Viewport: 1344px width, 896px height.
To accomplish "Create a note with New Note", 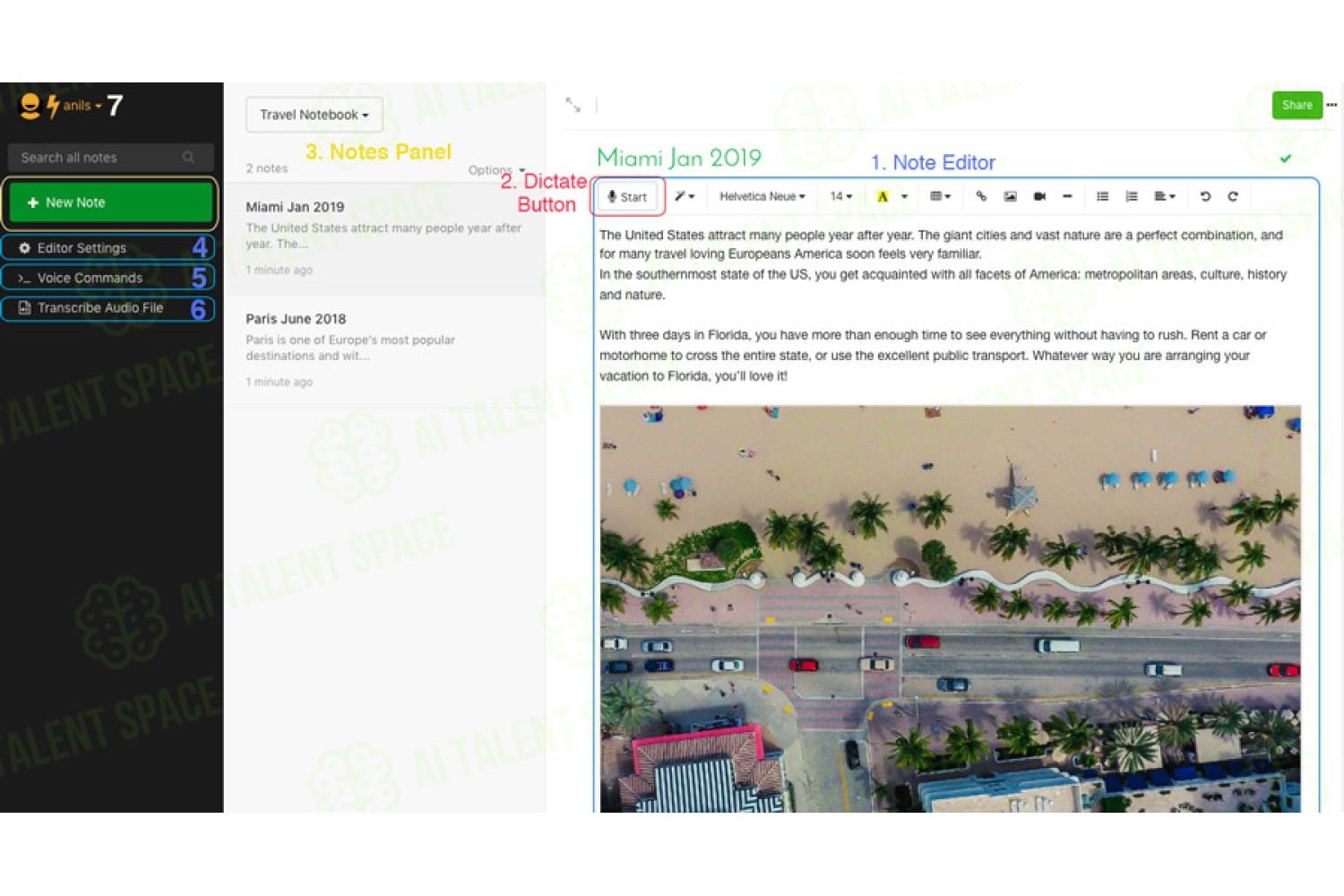I will (111, 202).
